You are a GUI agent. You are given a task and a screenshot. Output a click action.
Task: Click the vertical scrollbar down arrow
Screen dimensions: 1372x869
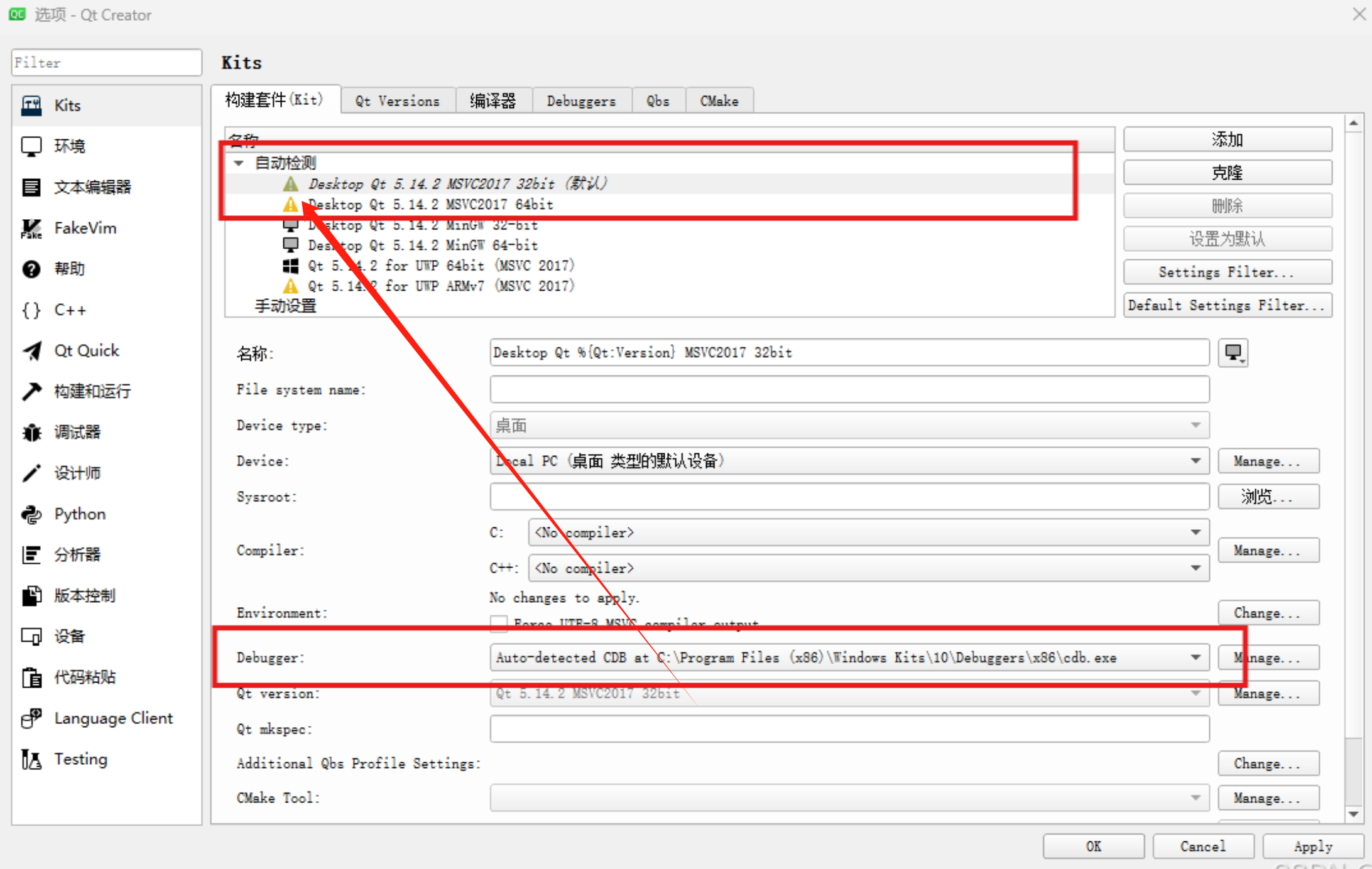point(1354,814)
